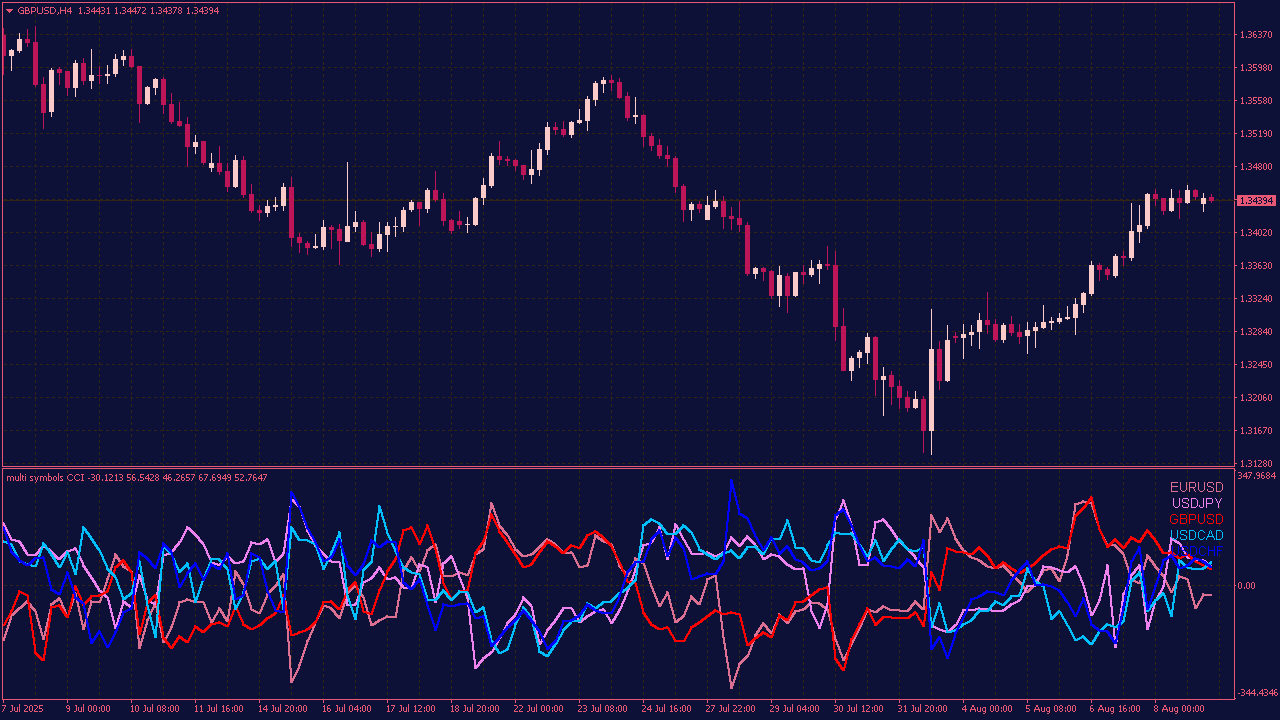Click the 7 Jul 2025 date label
Image resolution: width=1280 pixels, height=720 pixels.
(x=25, y=709)
